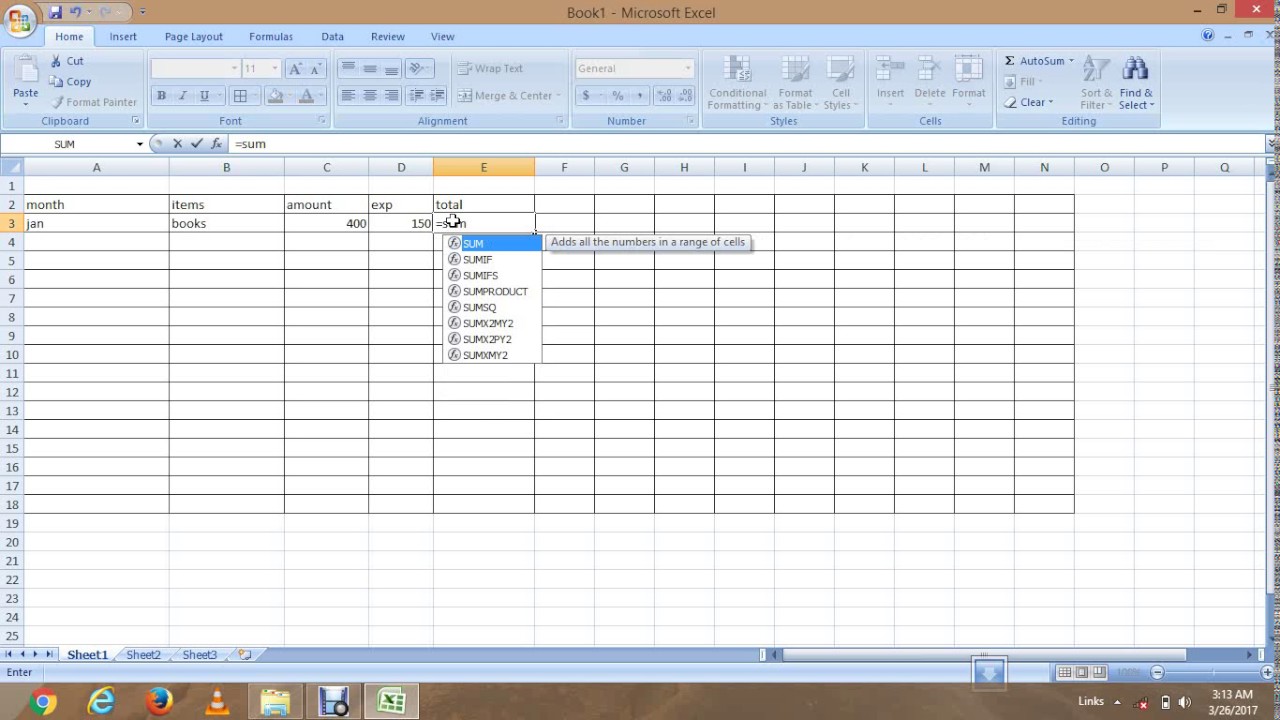
Task: Click the Insert Function fx icon
Action: click(x=215, y=144)
